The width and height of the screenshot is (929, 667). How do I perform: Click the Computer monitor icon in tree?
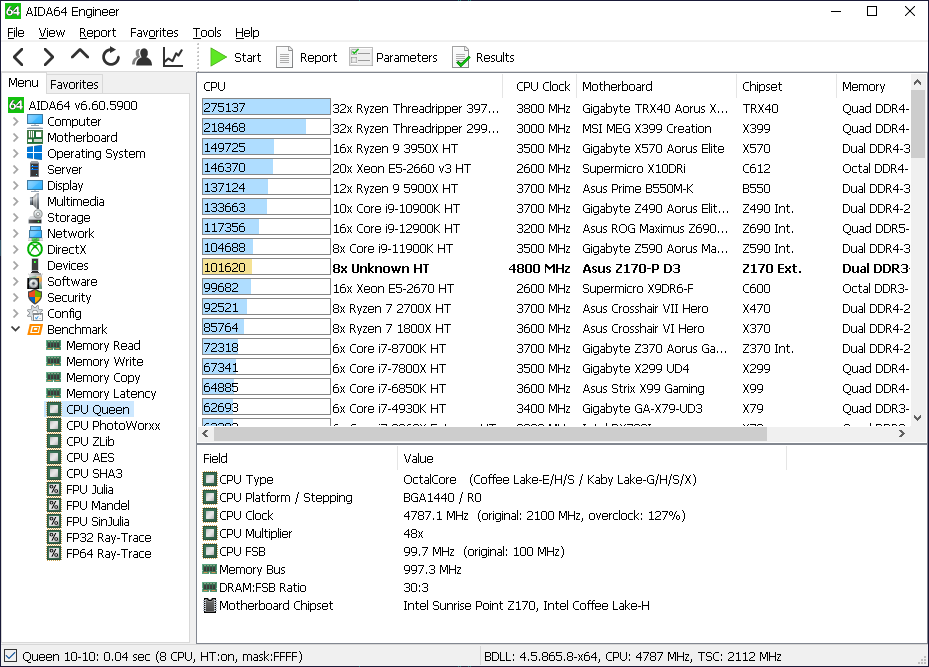35,121
